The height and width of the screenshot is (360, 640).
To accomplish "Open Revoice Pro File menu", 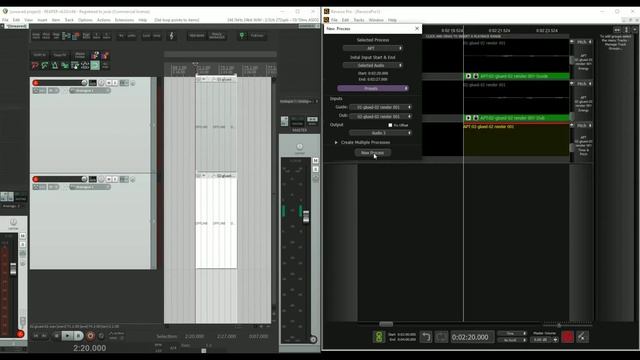I will [334, 20].
